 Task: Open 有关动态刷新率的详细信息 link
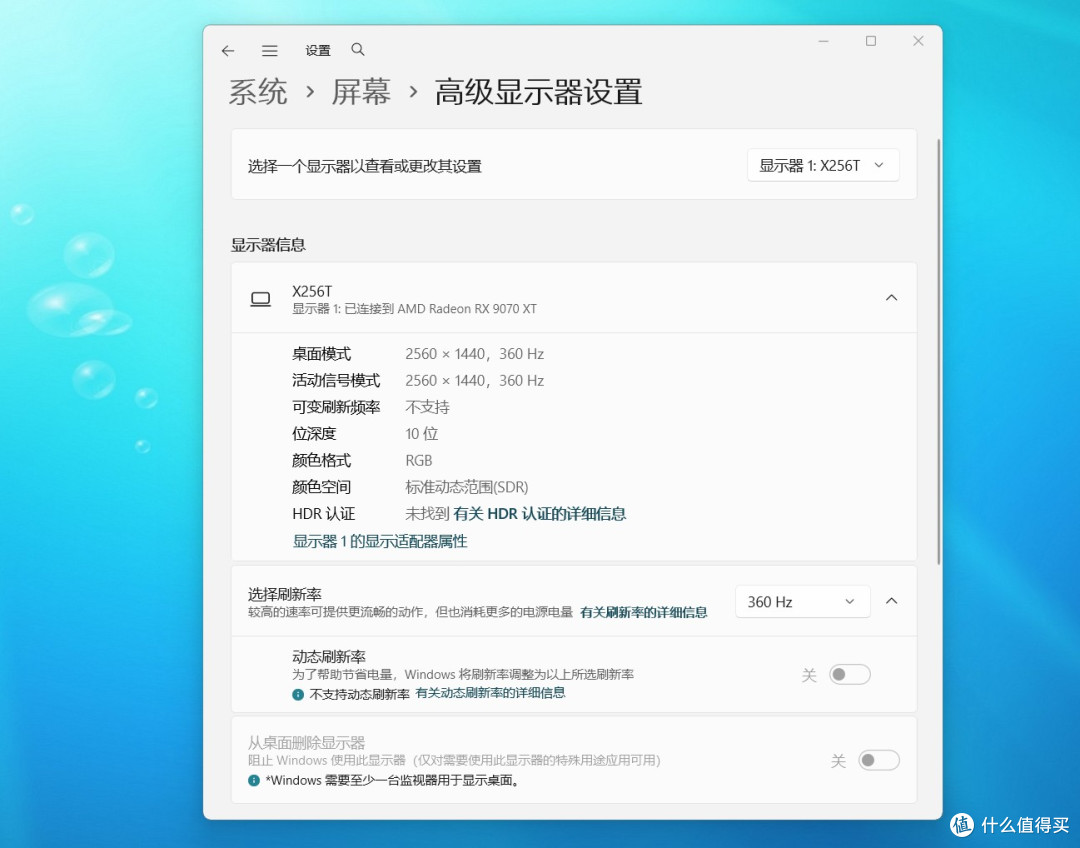[x=490, y=693]
